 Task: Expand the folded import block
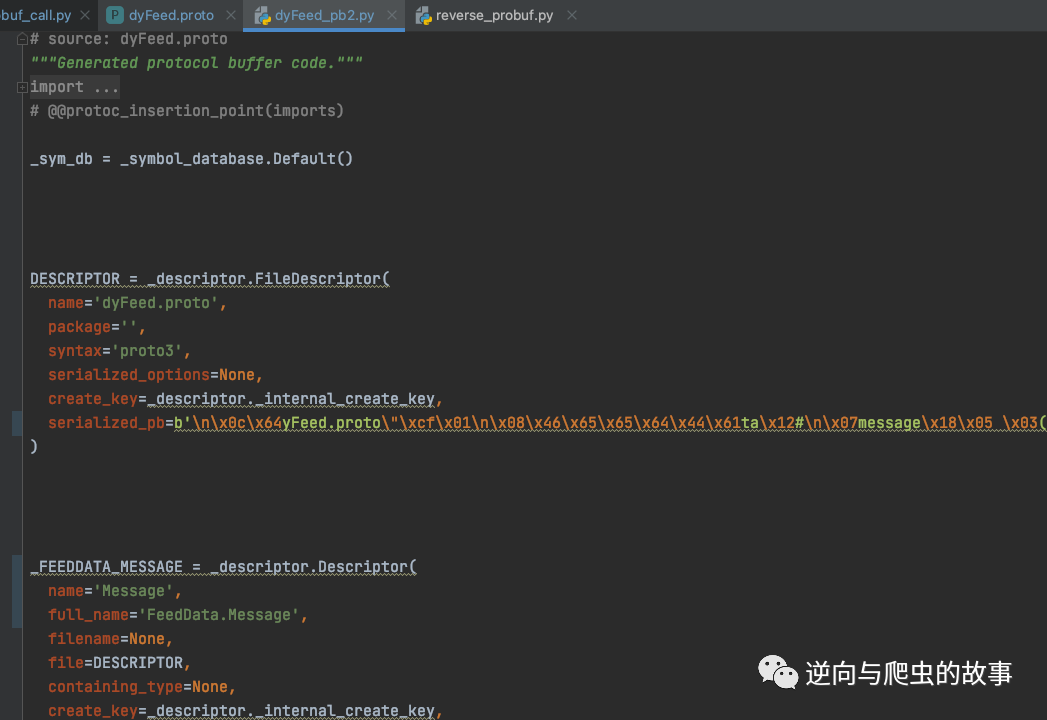pyautogui.click(x=22, y=87)
